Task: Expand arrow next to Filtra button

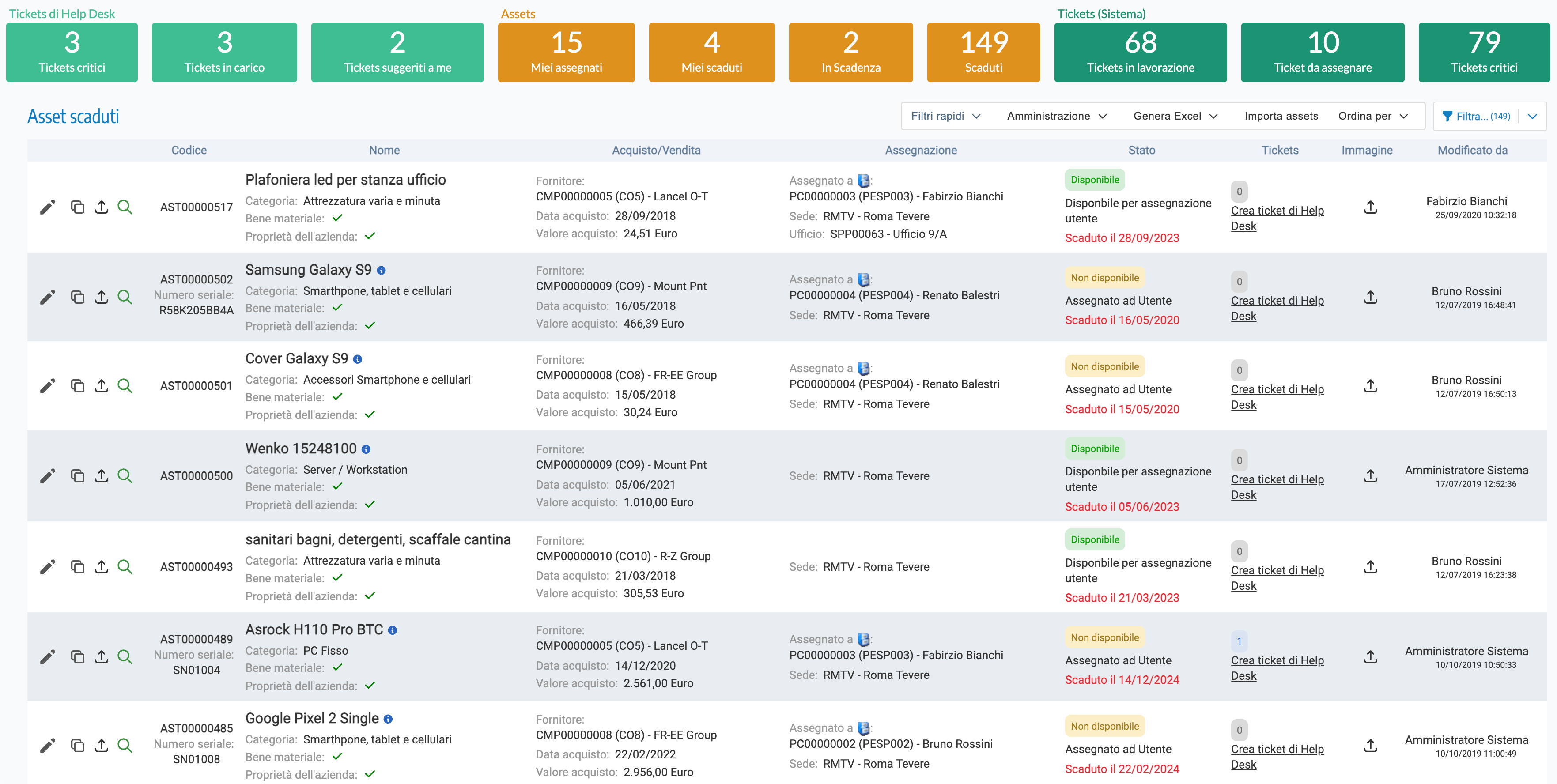Action: coord(1532,117)
